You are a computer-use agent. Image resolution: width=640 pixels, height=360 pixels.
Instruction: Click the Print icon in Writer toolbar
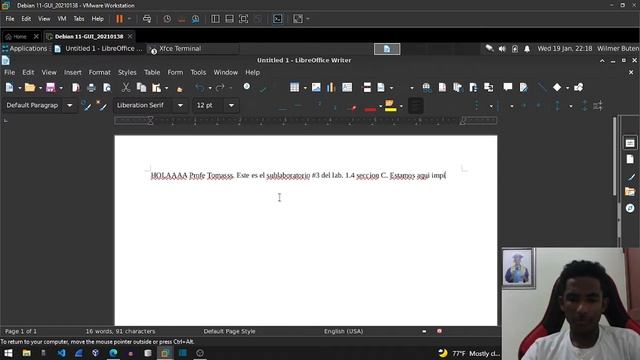[91, 87]
